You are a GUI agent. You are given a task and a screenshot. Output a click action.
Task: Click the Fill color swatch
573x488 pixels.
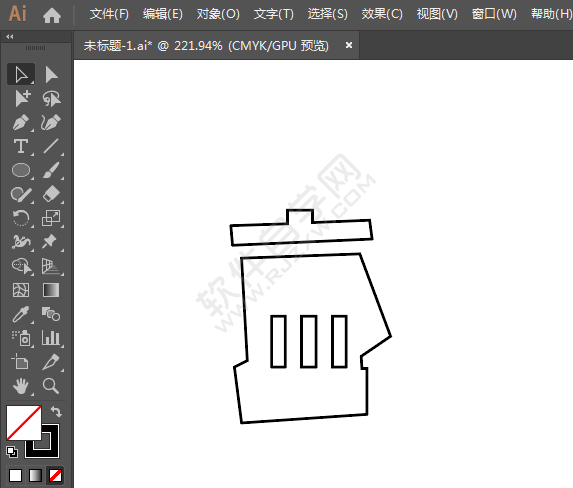point(23,423)
